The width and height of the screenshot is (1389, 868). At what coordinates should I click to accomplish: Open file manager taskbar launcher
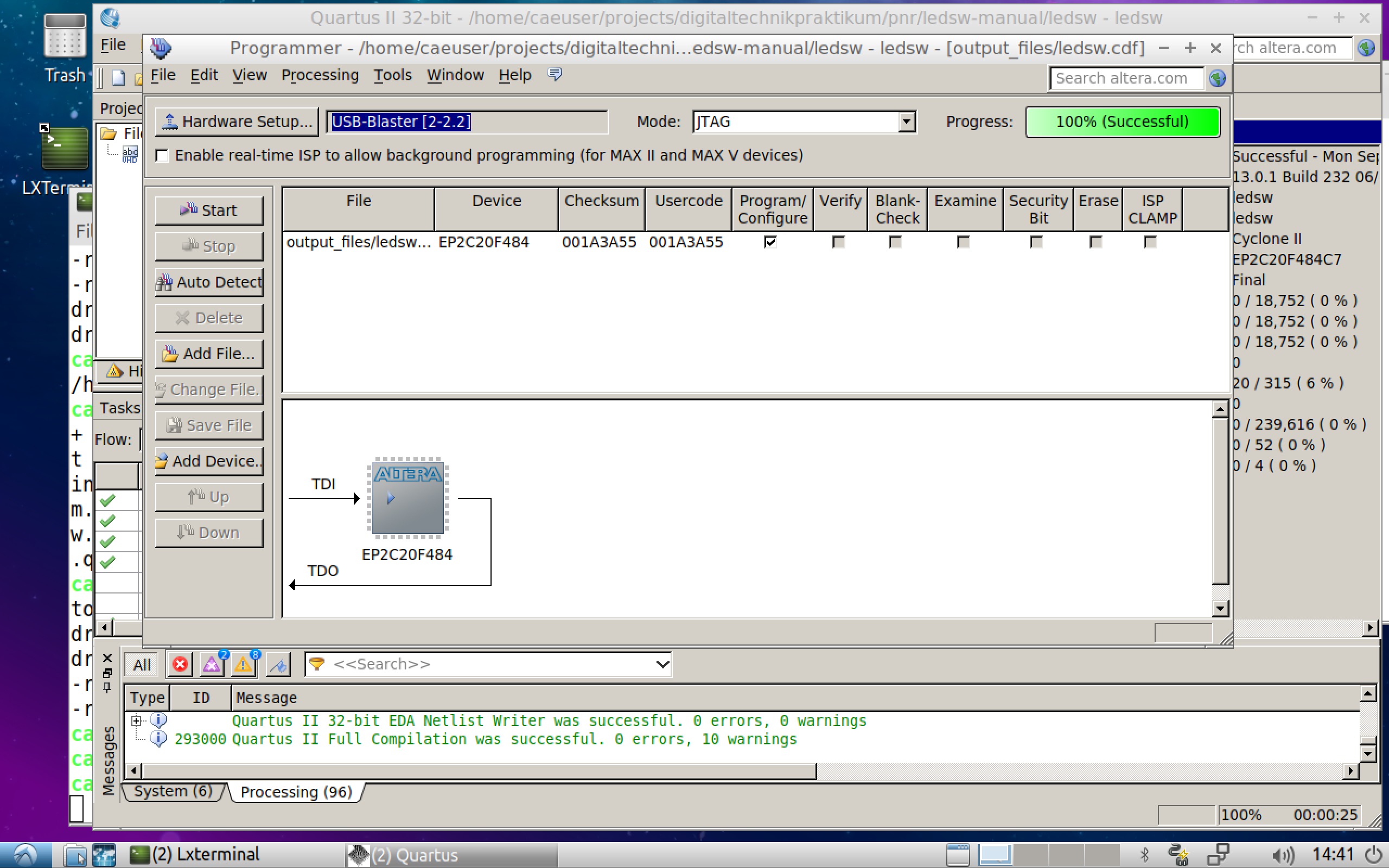(x=75, y=855)
